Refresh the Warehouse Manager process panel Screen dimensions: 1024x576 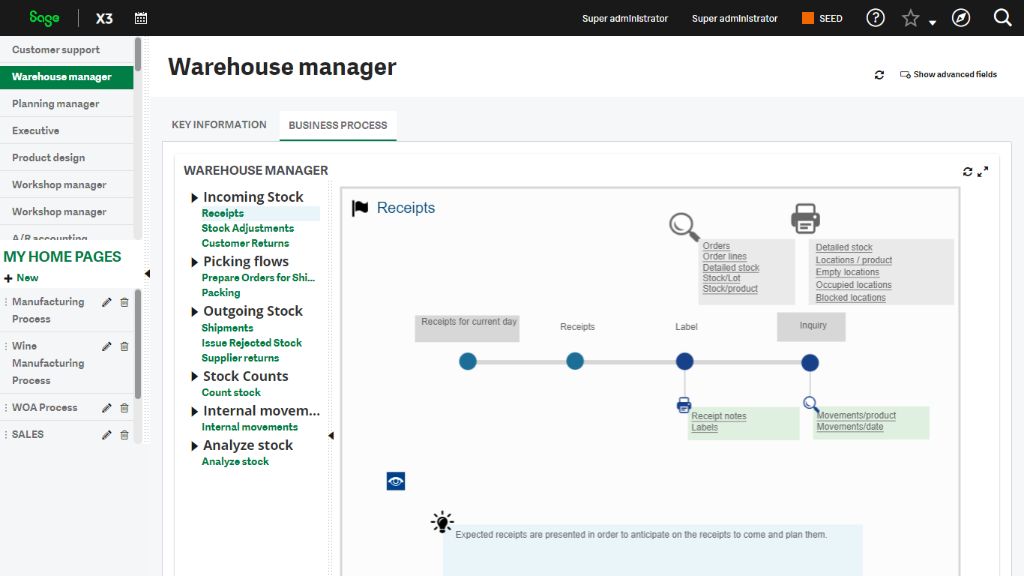[967, 171]
